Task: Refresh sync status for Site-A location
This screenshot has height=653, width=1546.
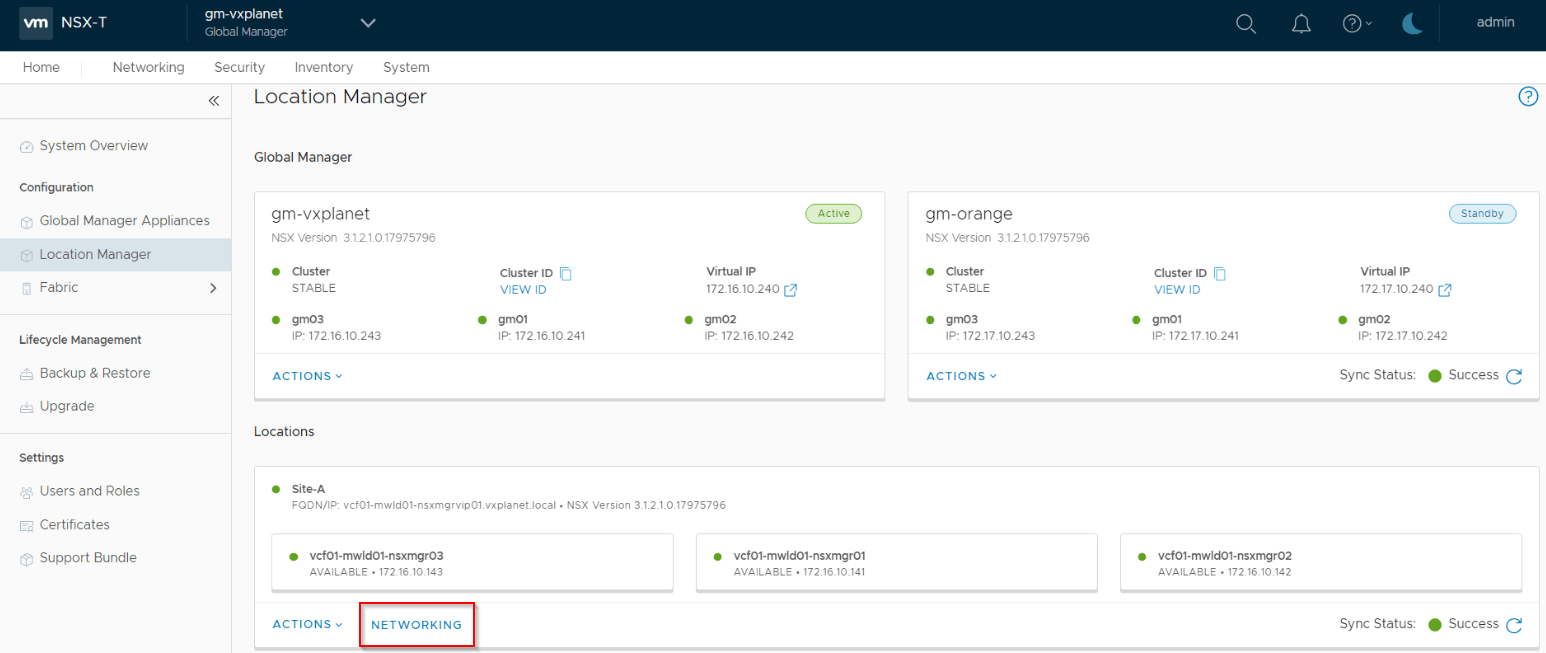Action: coord(1514,625)
